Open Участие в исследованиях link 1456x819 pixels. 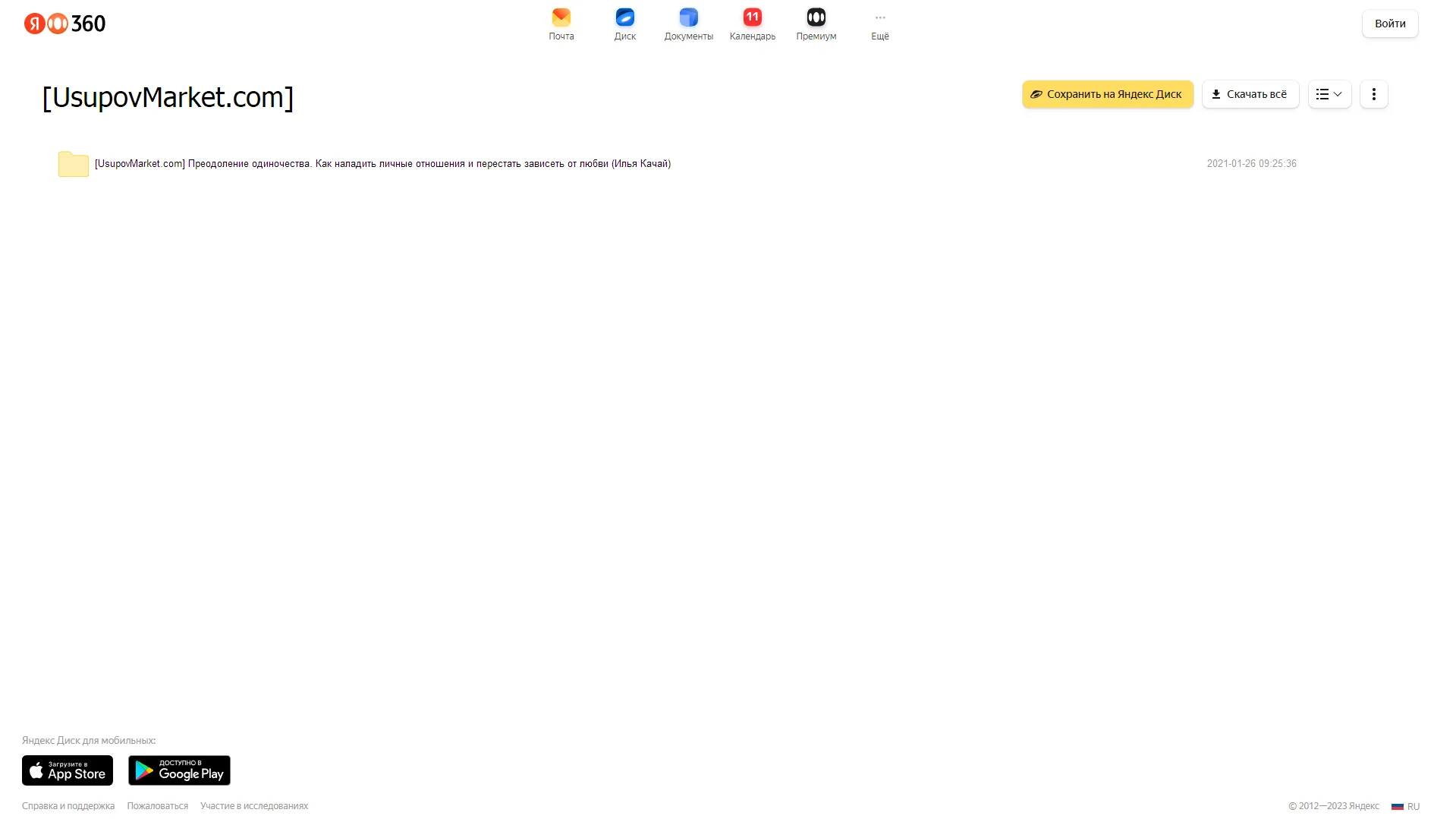coord(254,806)
